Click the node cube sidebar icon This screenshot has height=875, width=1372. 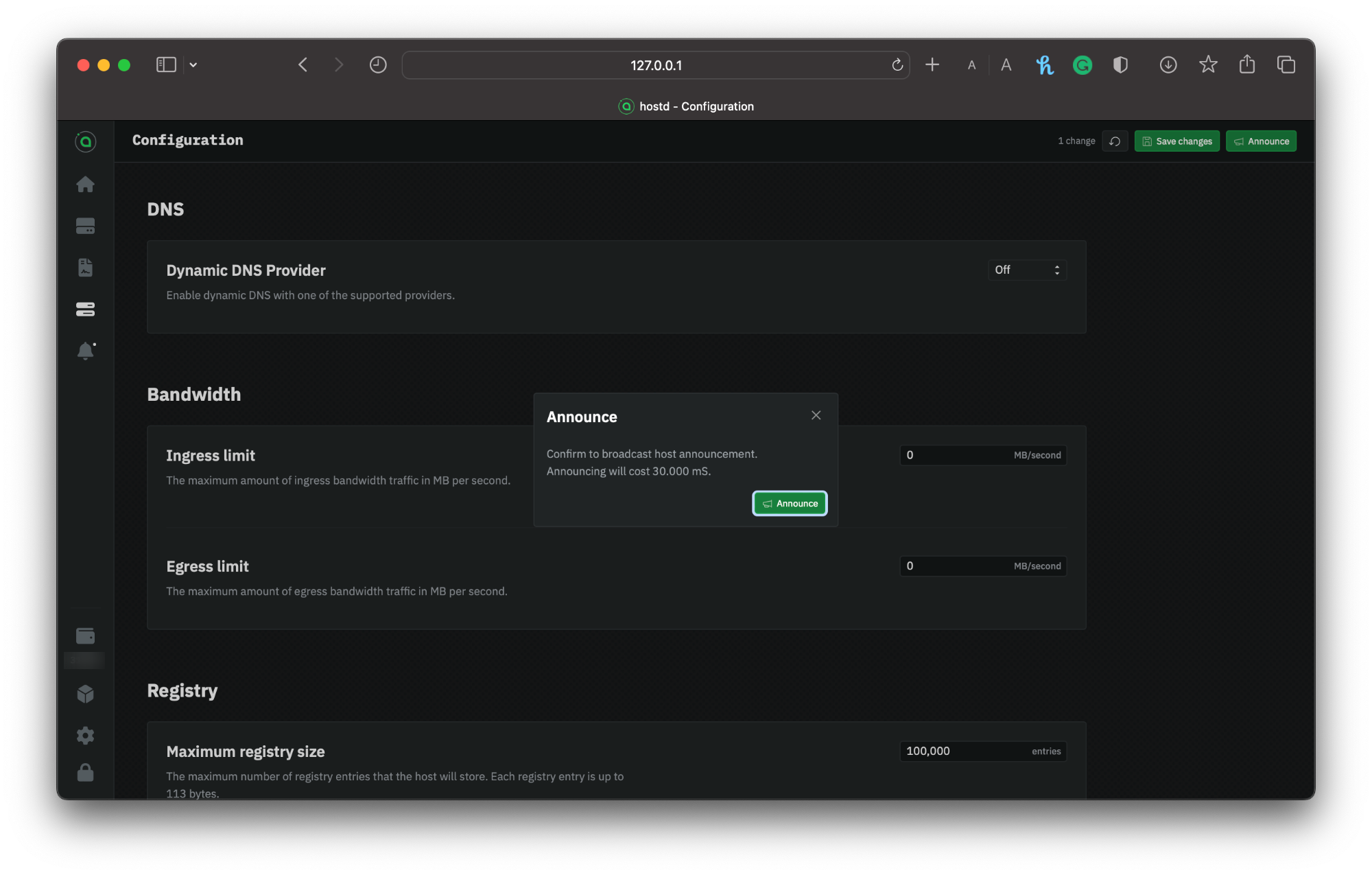click(85, 694)
